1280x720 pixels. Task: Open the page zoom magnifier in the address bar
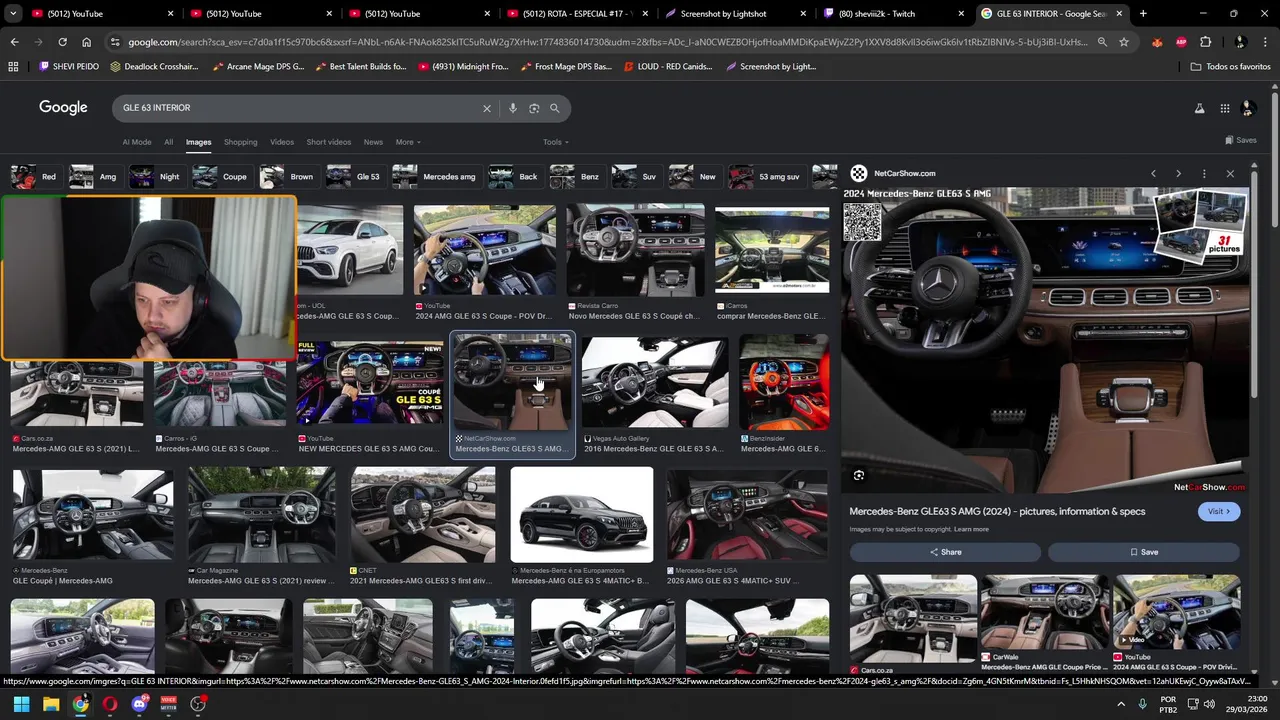tap(1102, 42)
